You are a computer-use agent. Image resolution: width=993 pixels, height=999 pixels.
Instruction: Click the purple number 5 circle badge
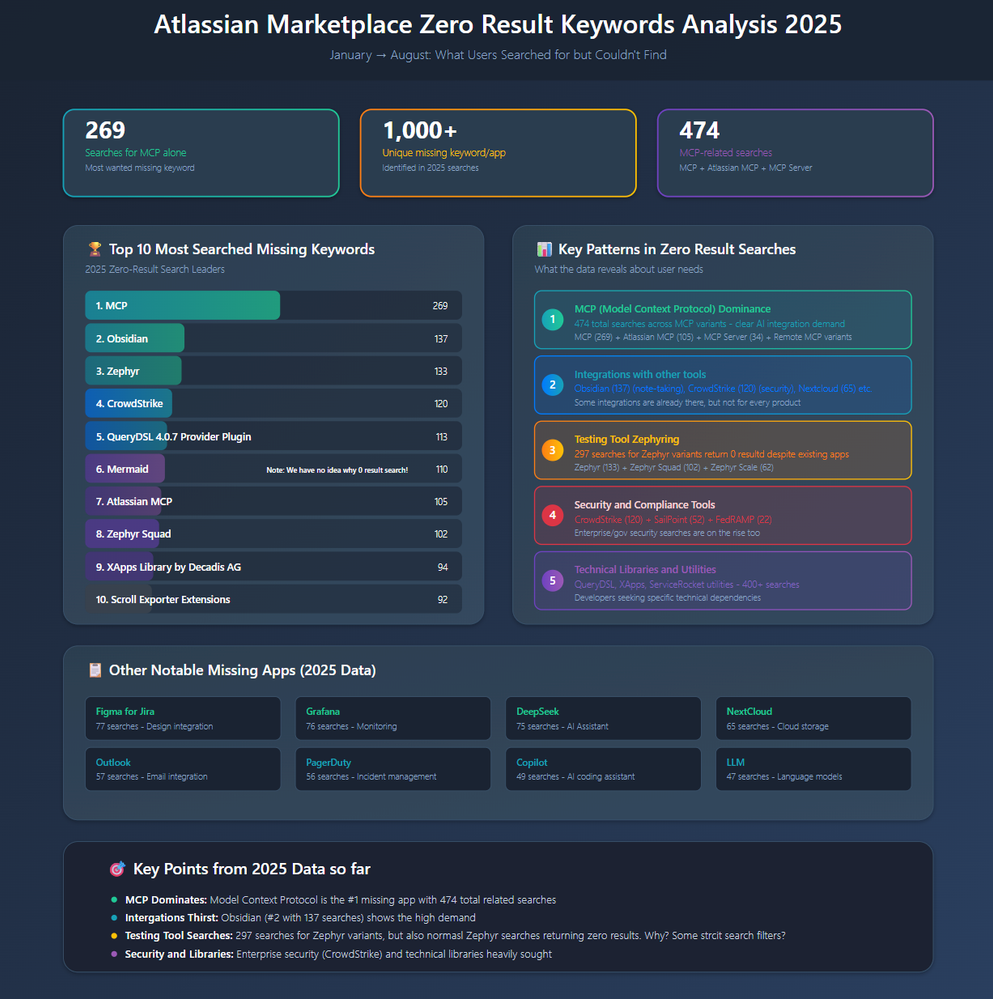552,580
